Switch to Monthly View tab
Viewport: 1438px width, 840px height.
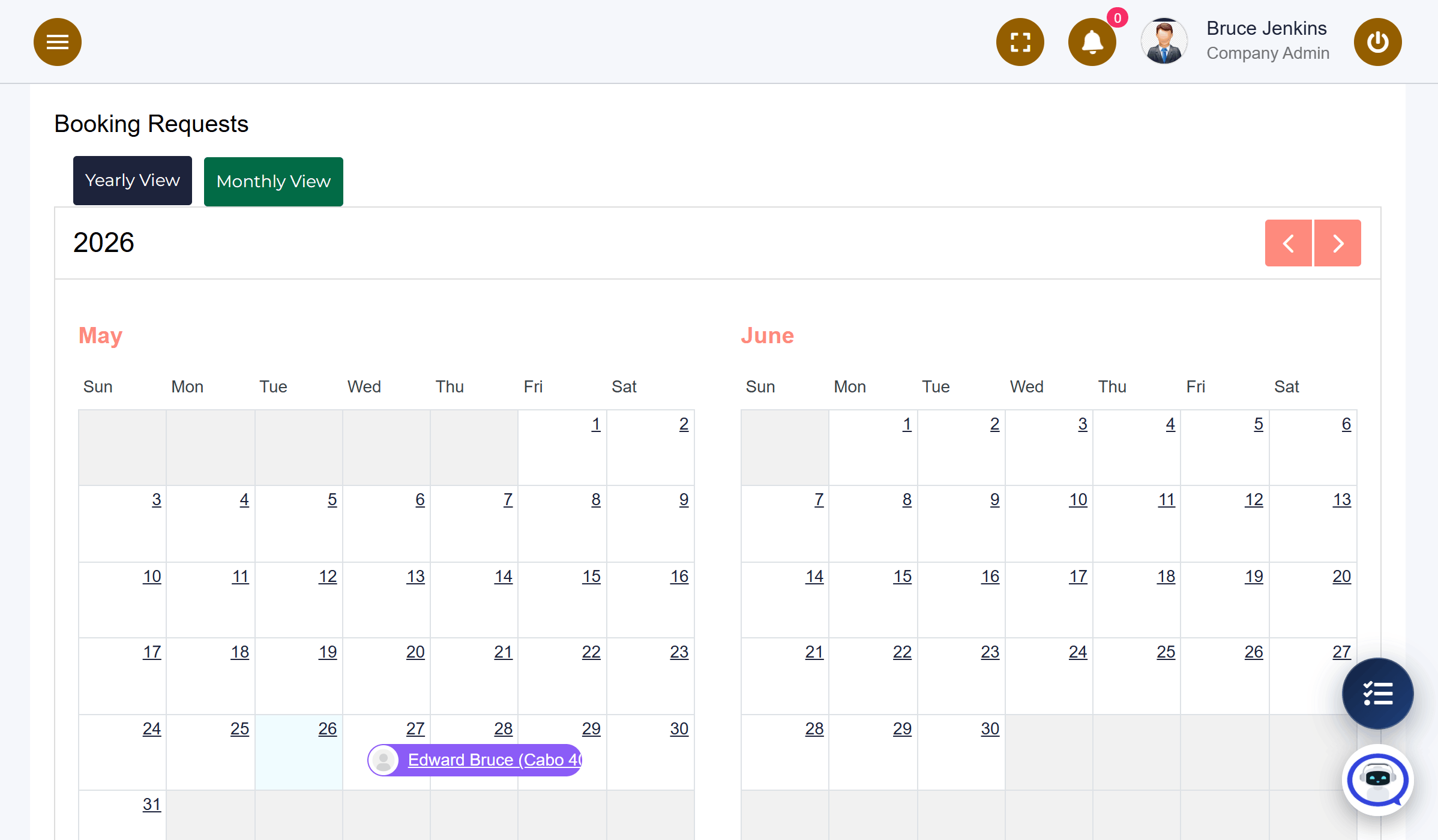[x=274, y=182]
